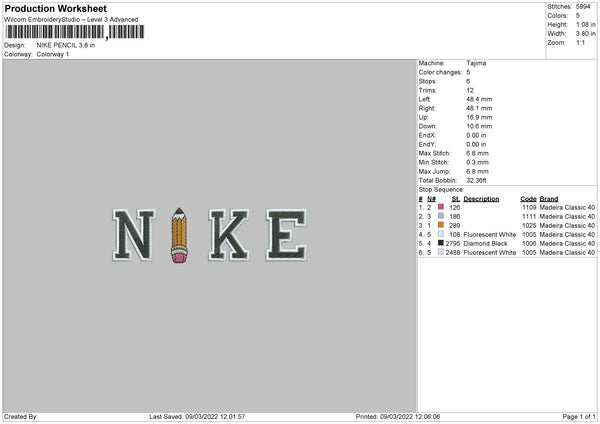Click 'Fluorescent White' in stop row 6

coord(489,253)
